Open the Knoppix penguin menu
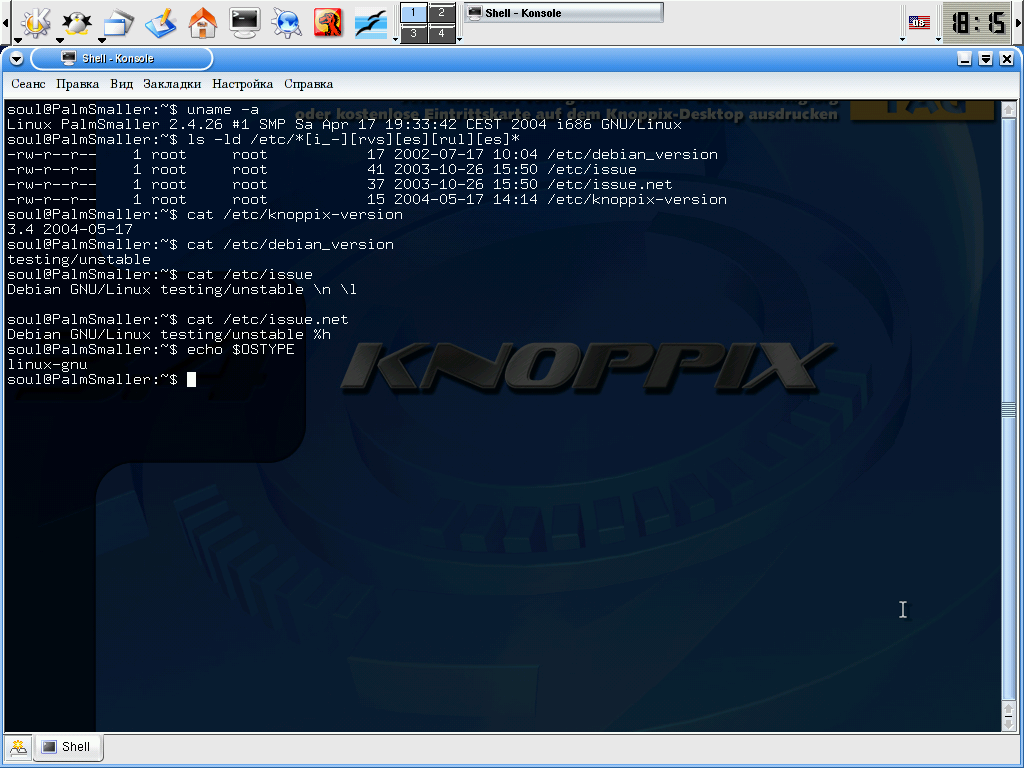 76,22
